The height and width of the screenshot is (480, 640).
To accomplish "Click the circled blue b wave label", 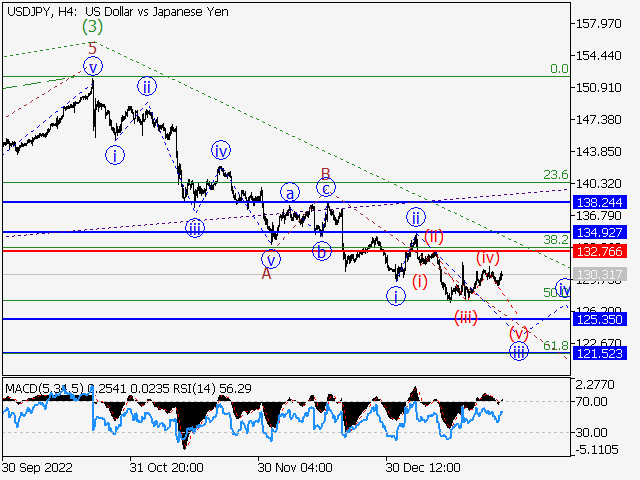I will pos(322,251).
